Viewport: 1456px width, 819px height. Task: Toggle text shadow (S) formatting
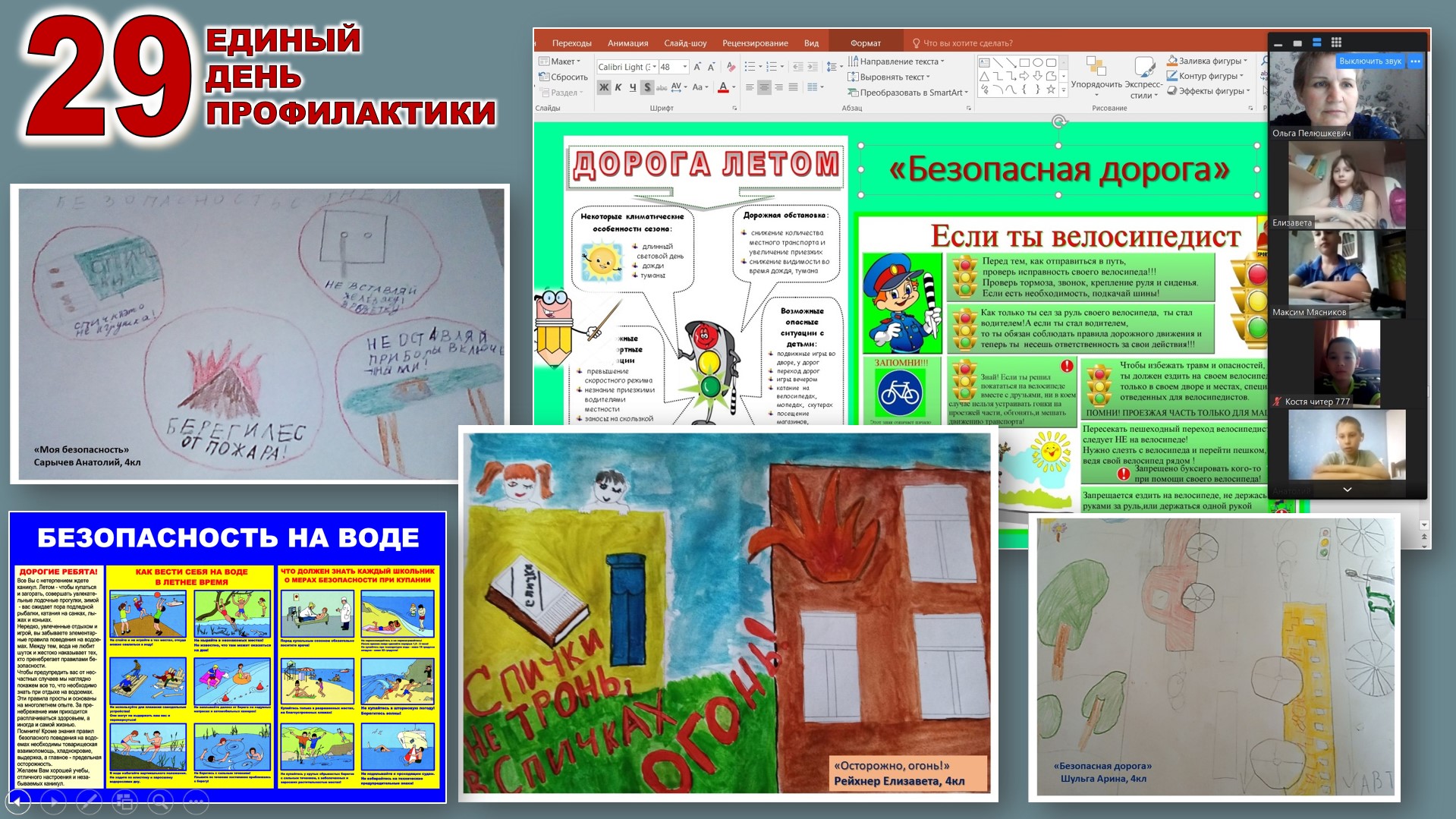point(646,87)
